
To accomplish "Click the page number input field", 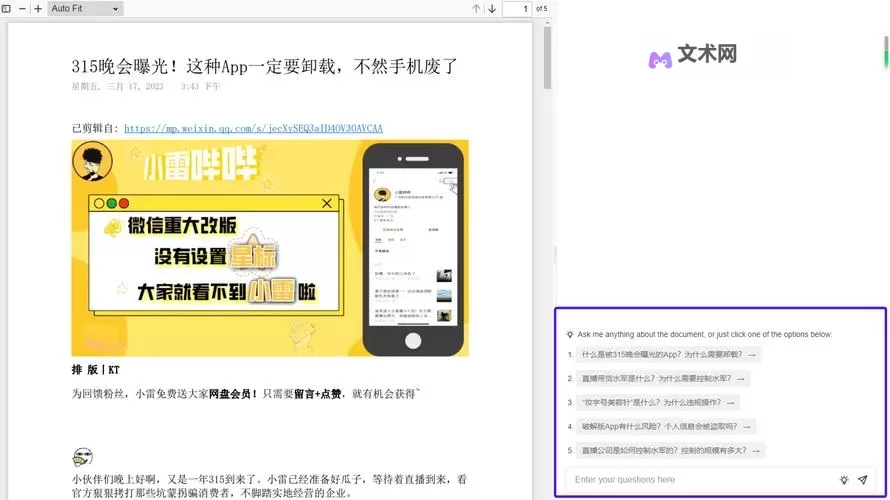I will [x=517, y=9].
